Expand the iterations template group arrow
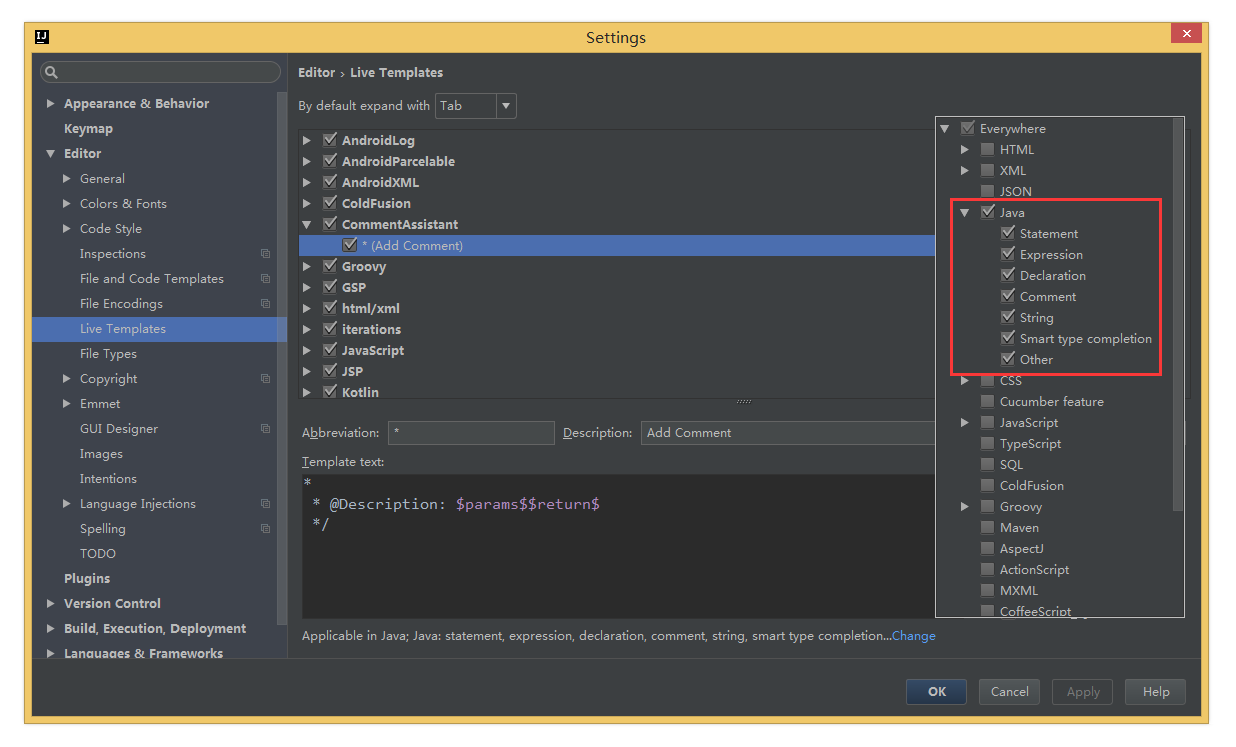 click(x=307, y=330)
